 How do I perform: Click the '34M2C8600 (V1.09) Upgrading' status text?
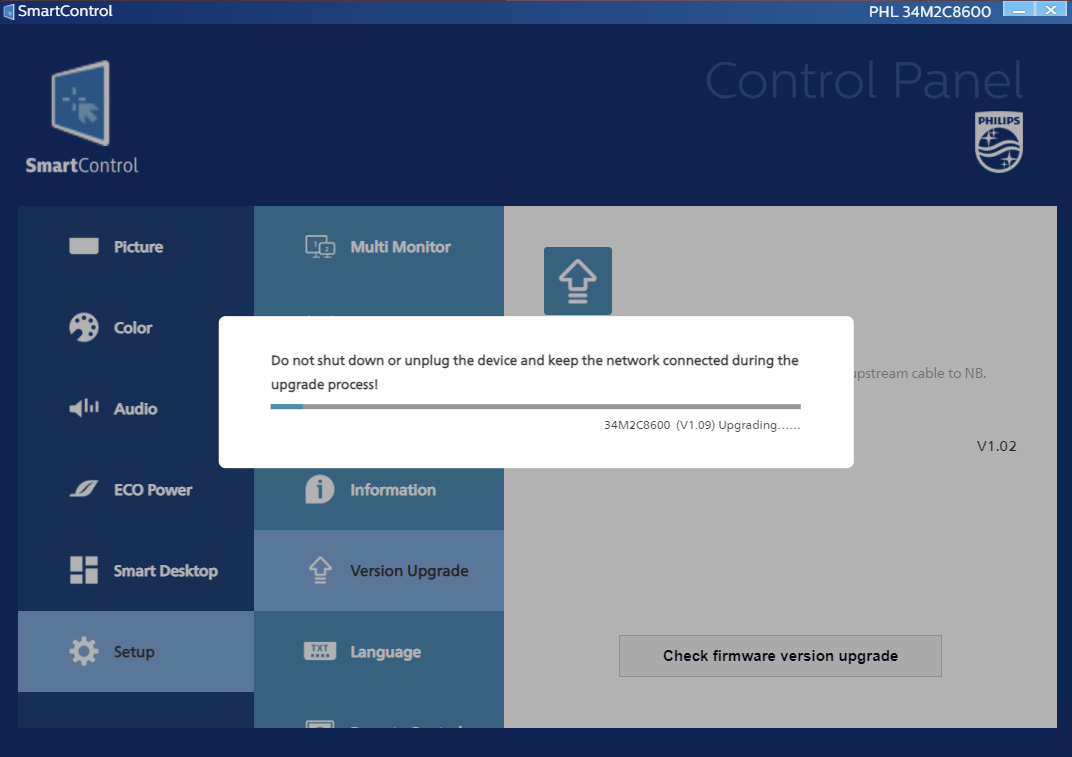[701, 425]
